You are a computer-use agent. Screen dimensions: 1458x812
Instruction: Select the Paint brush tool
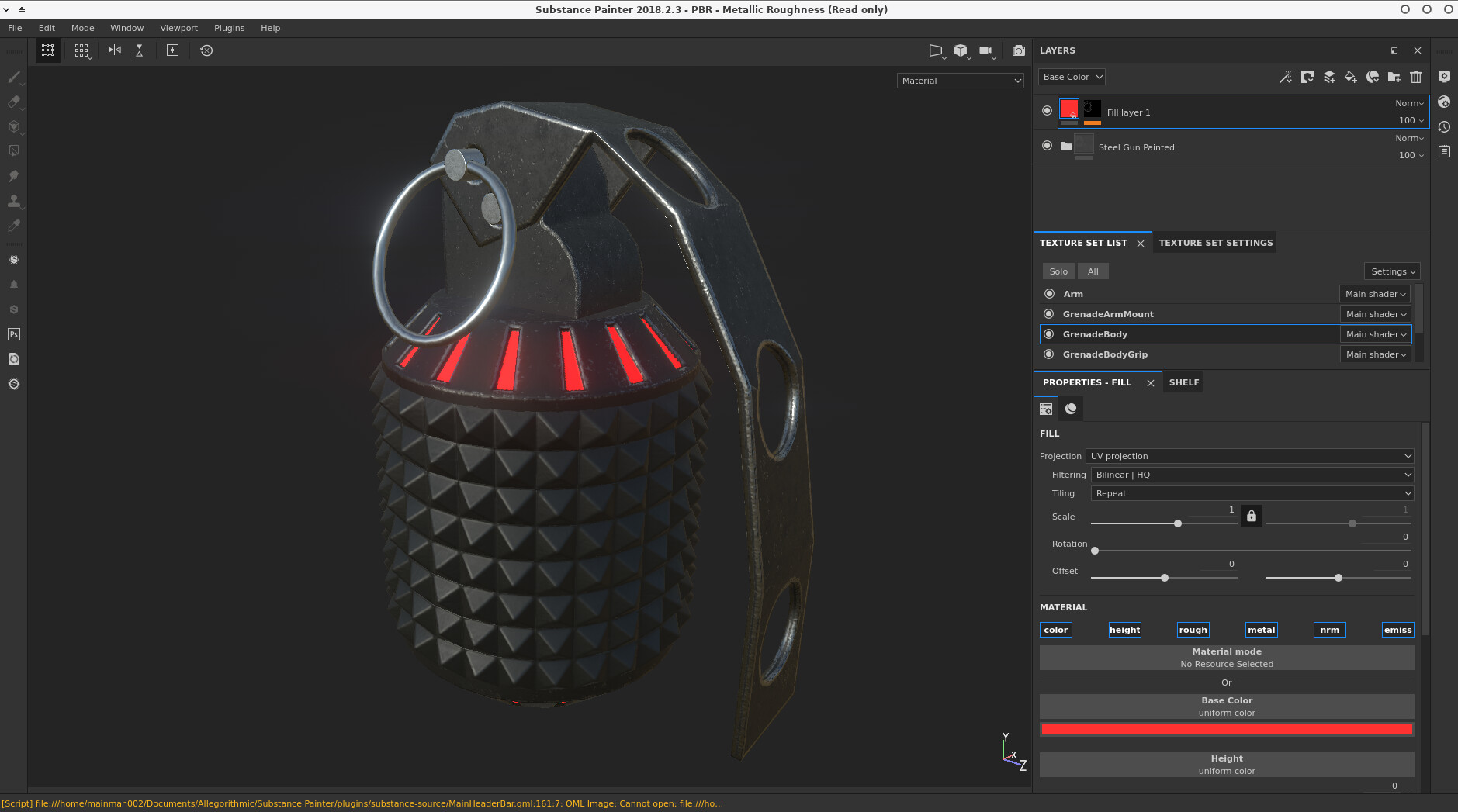pyautogui.click(x=13, y=77)
